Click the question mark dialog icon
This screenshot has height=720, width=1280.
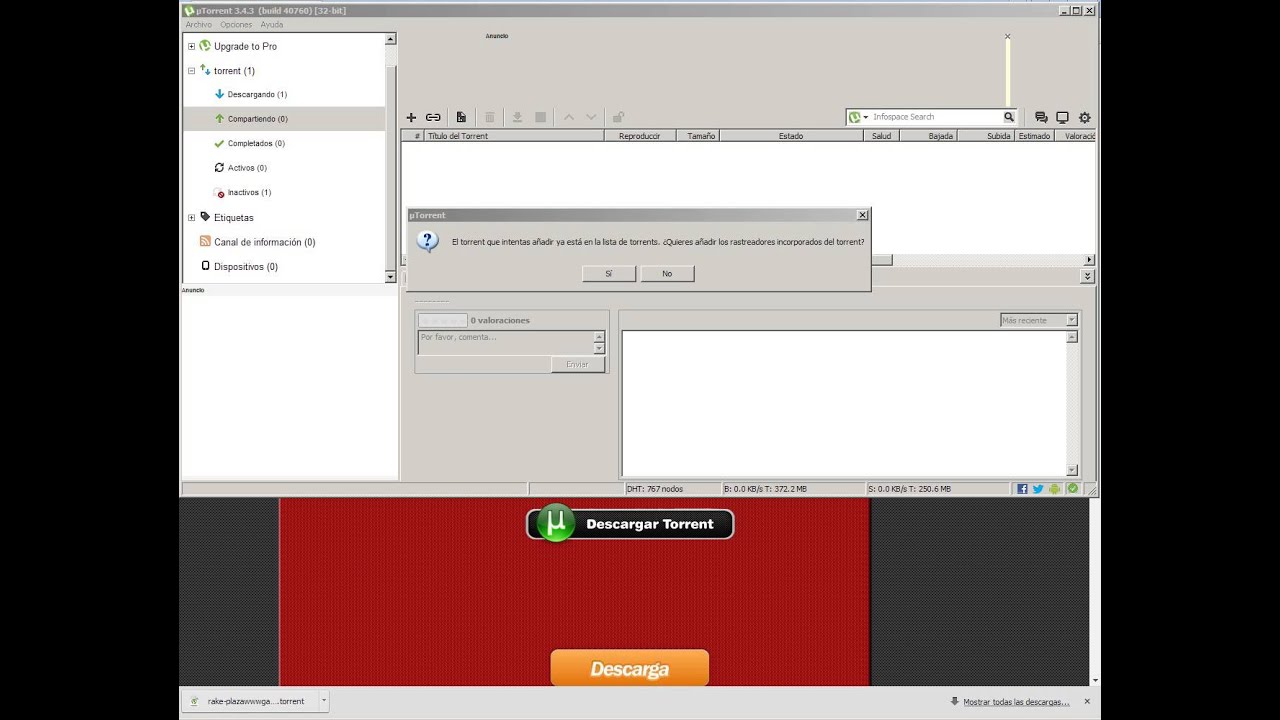[x=428, y=241]
